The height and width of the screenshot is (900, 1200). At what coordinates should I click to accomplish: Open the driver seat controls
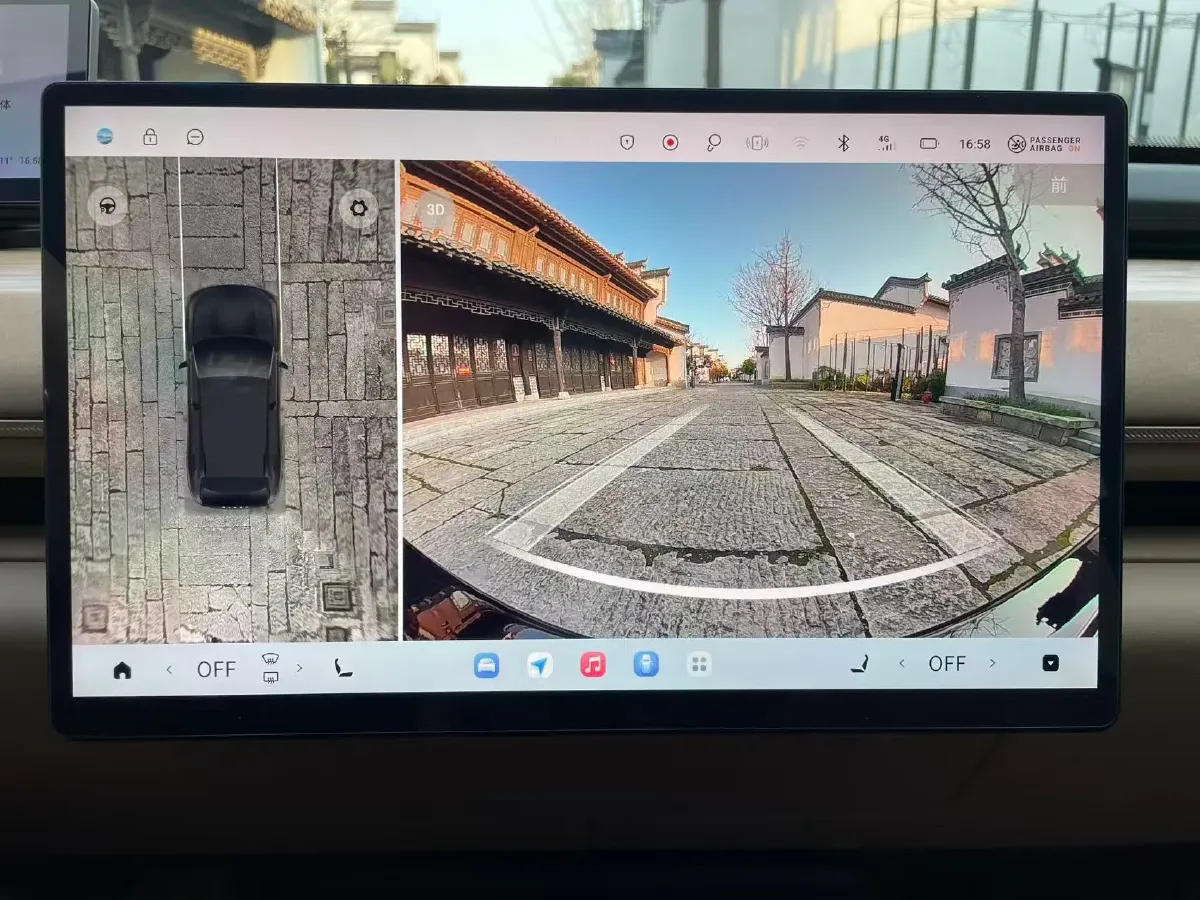pos(343,668)
